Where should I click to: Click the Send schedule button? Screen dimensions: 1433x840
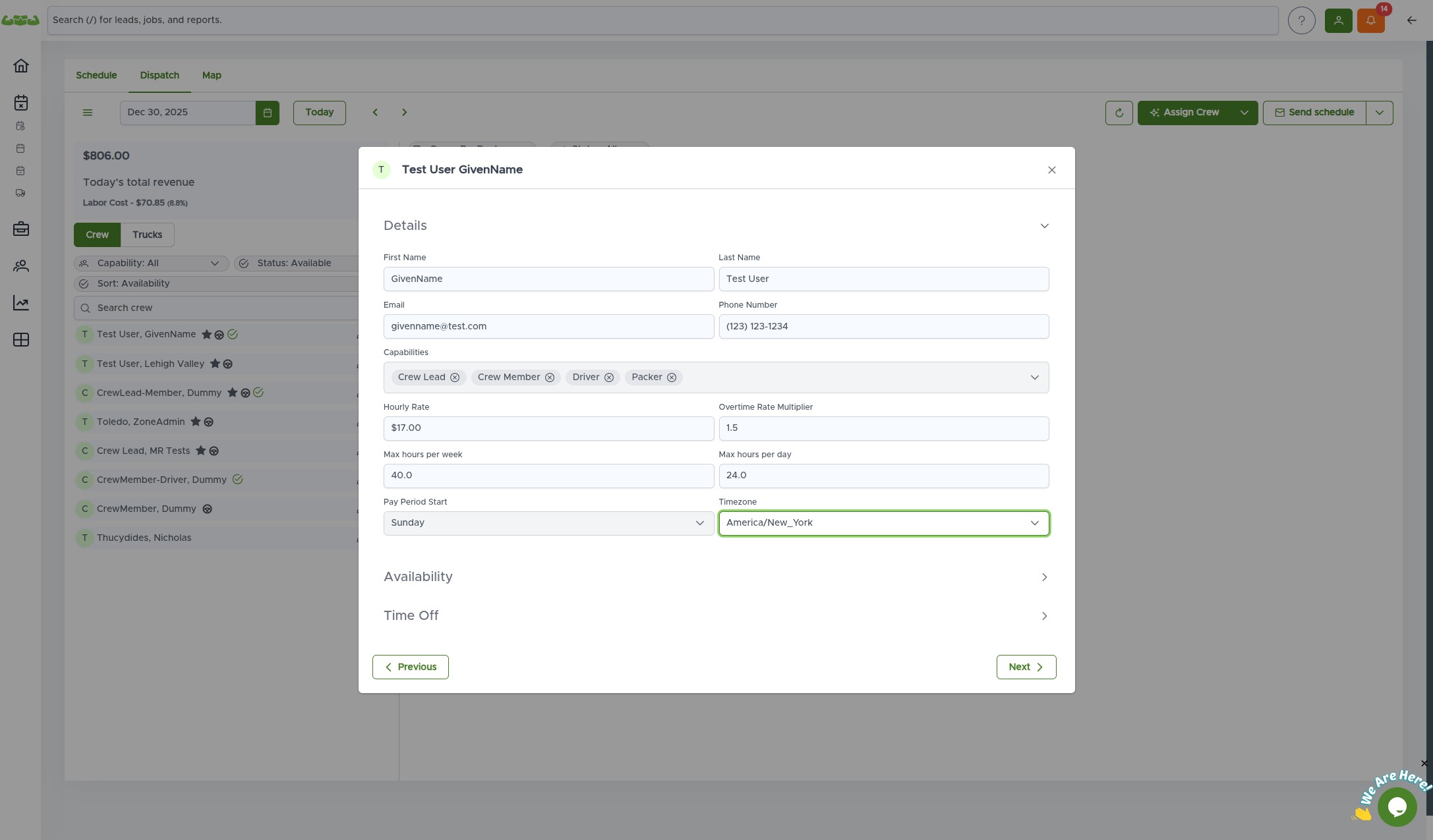click(1314, 113)
